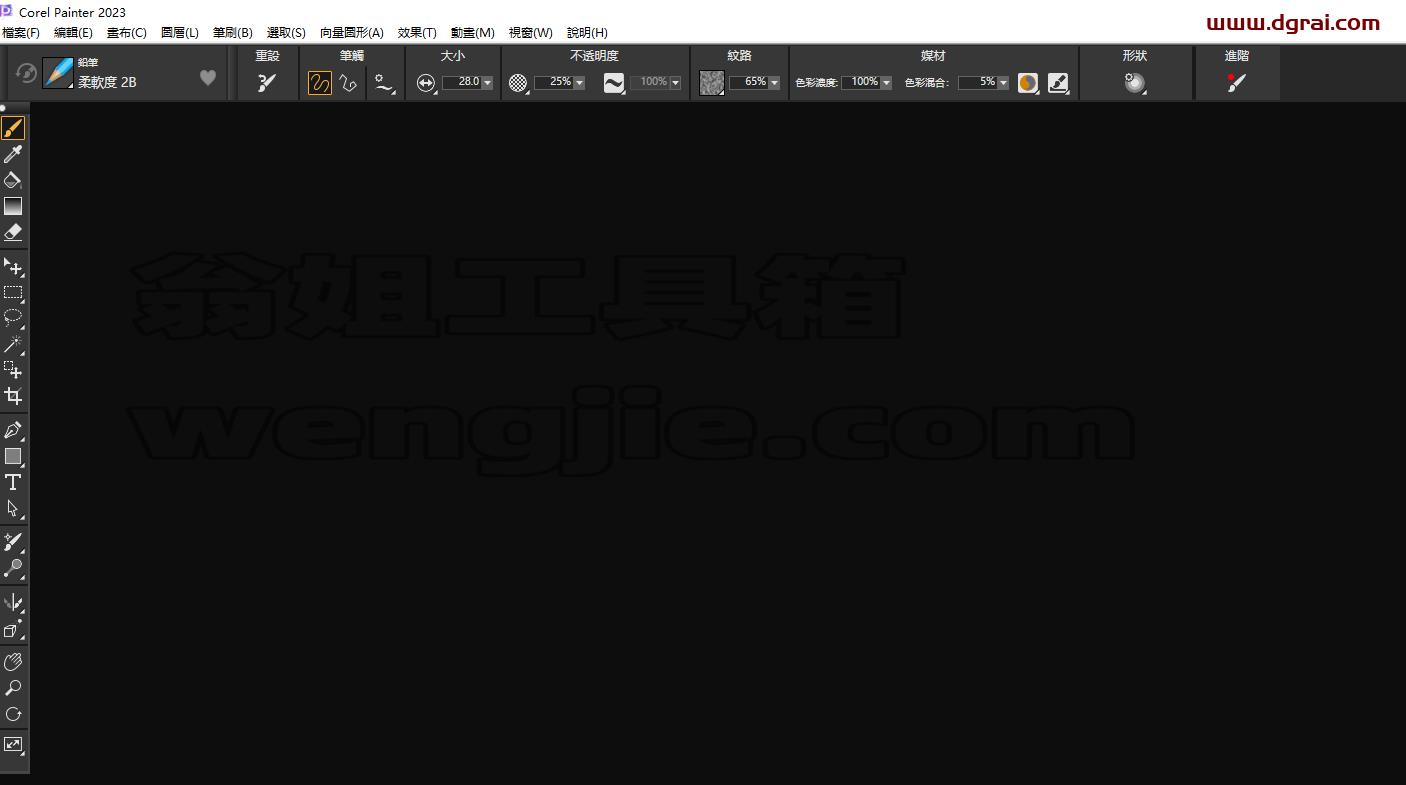Select the Paint Bucket tool
This screenshot has width=1406, height=785.
13,180
